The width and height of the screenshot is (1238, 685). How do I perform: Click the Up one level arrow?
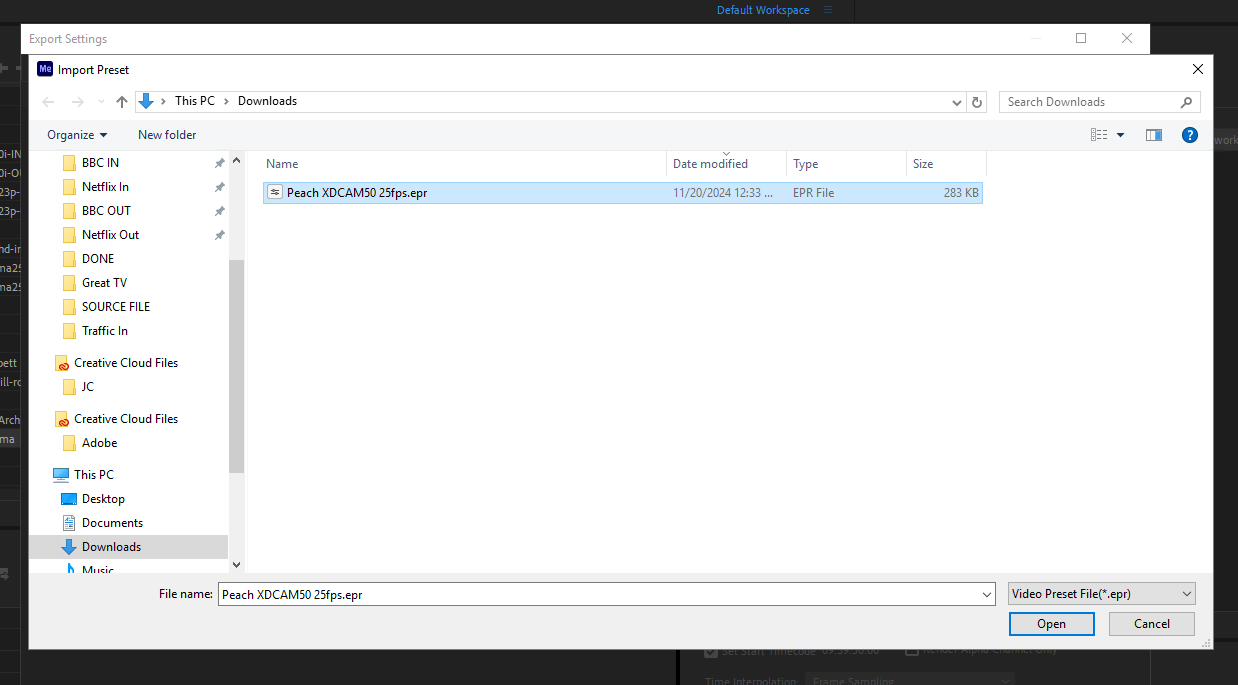[x=122, y=102]
